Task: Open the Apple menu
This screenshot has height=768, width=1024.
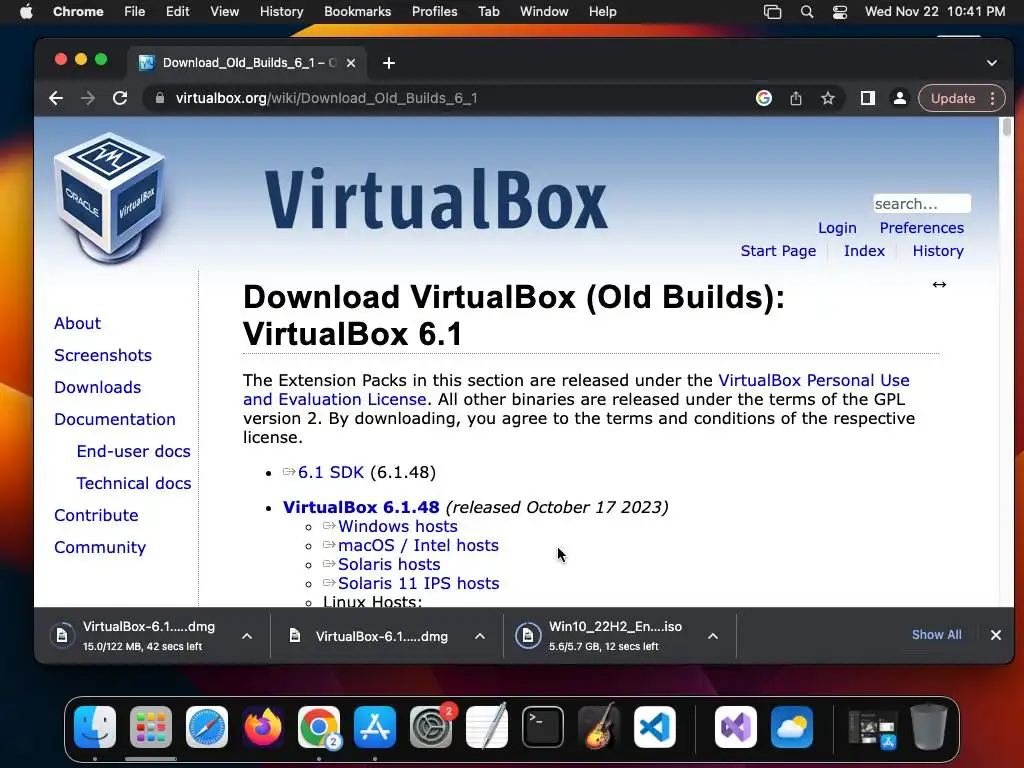Action: (x=26, y=11)
